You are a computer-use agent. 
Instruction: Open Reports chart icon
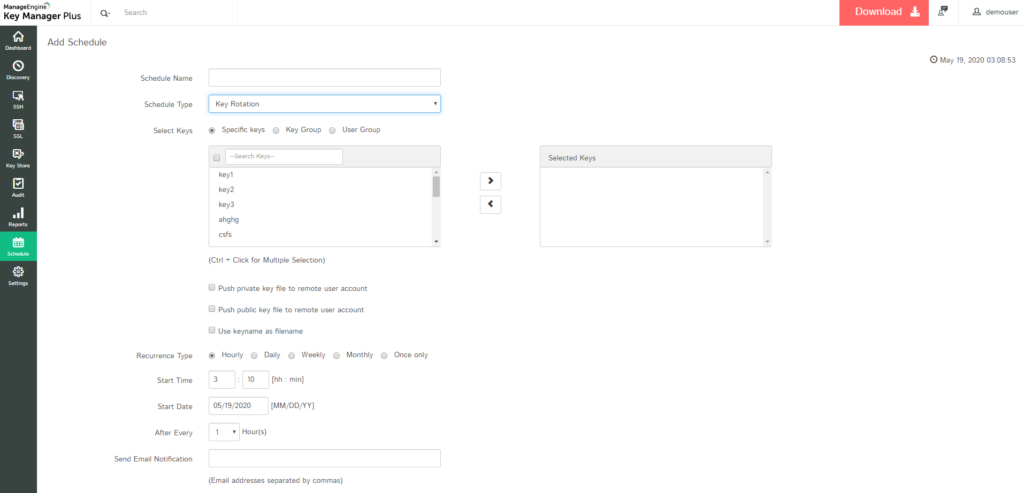[18, 216]
